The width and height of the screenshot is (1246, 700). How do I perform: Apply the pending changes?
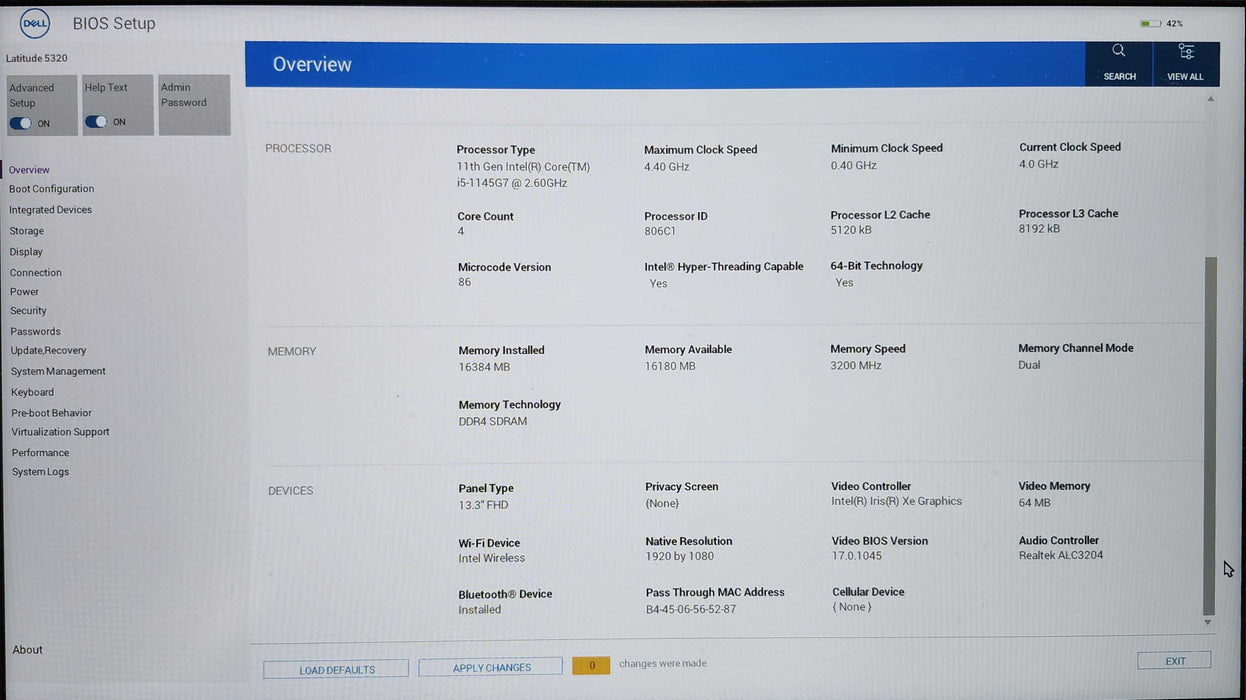(490, 666)
